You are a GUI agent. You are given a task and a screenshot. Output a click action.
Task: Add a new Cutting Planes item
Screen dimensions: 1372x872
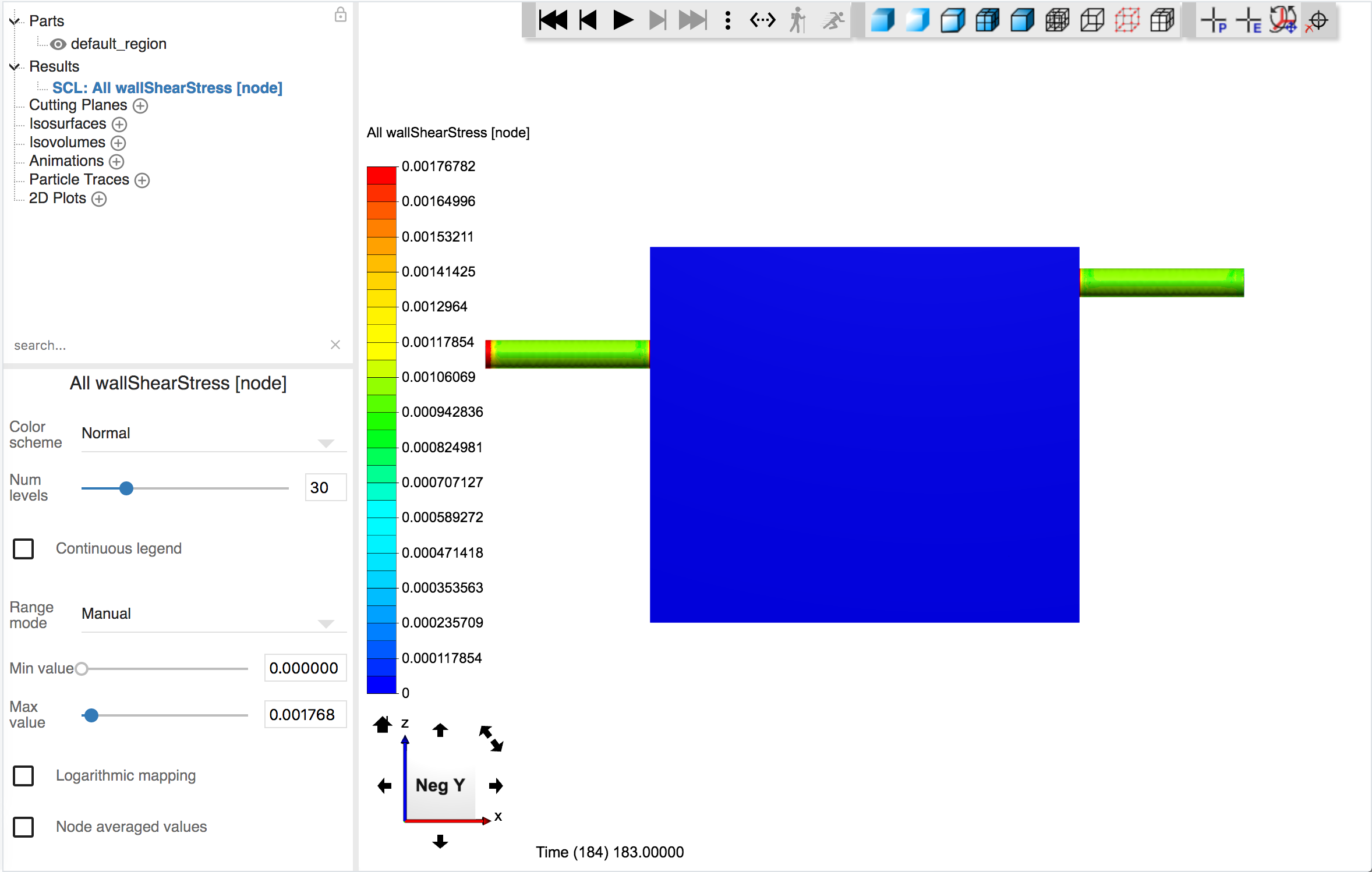point(140,106)
